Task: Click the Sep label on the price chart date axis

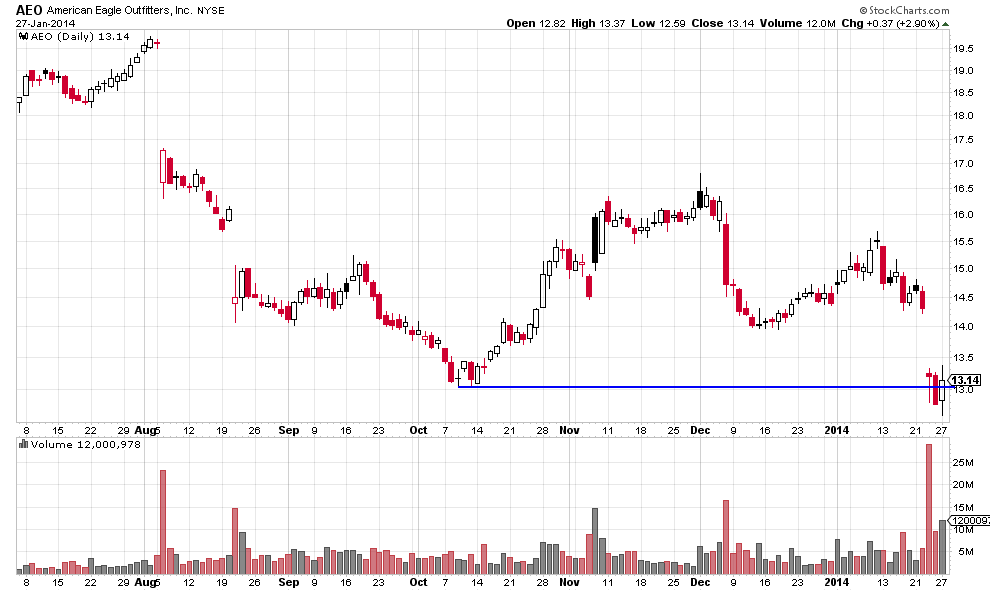Action: pyautogui.click(x=289, y=430)
